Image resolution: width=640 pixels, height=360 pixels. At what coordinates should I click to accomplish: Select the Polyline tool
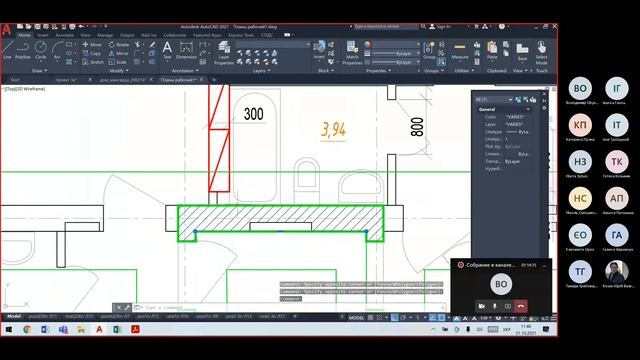pos(22,51)
